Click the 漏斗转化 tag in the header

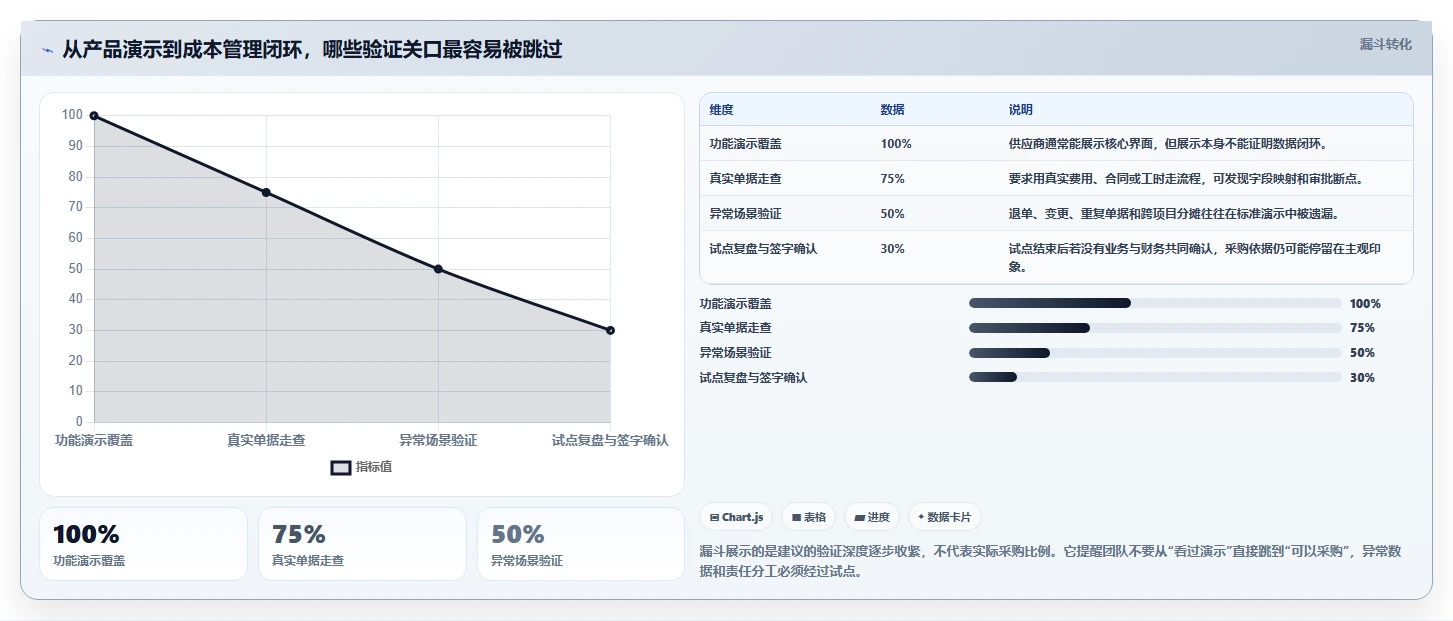[x=1386, y=44]
